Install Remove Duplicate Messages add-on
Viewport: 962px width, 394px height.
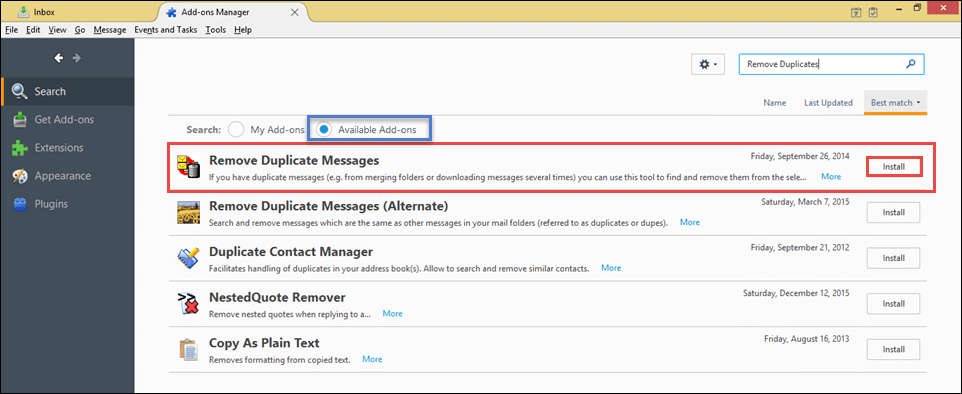click(894, 167)
